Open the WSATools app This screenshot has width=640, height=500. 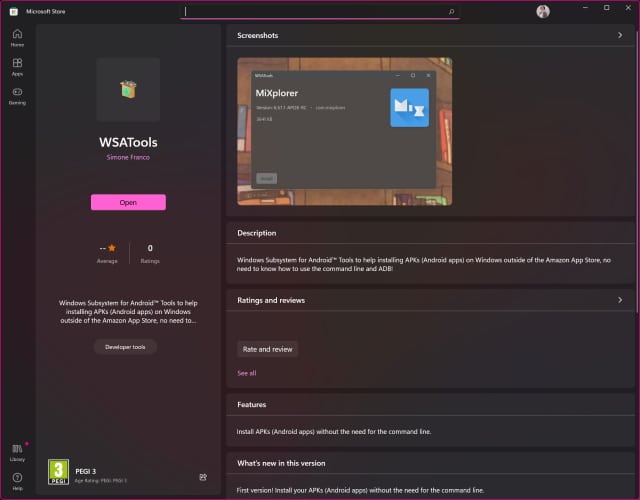click(x=128, y=202)
